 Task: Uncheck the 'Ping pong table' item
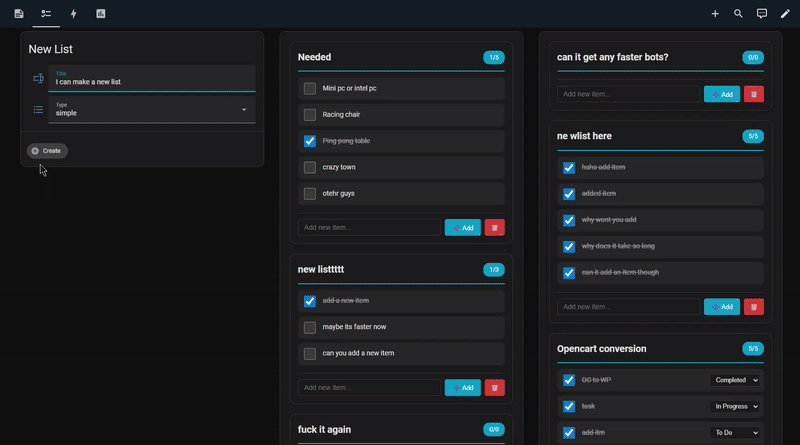tap(310, 141)
